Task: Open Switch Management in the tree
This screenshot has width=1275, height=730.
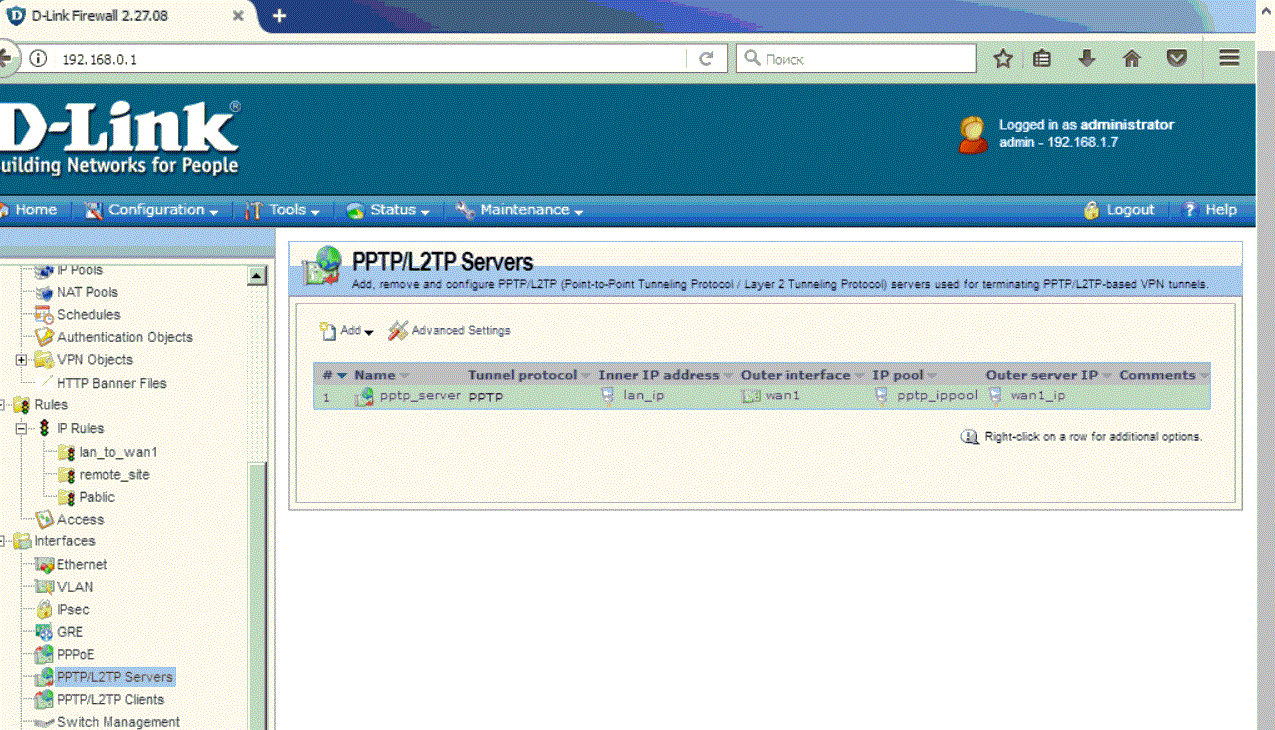Action: coord(118,722)
